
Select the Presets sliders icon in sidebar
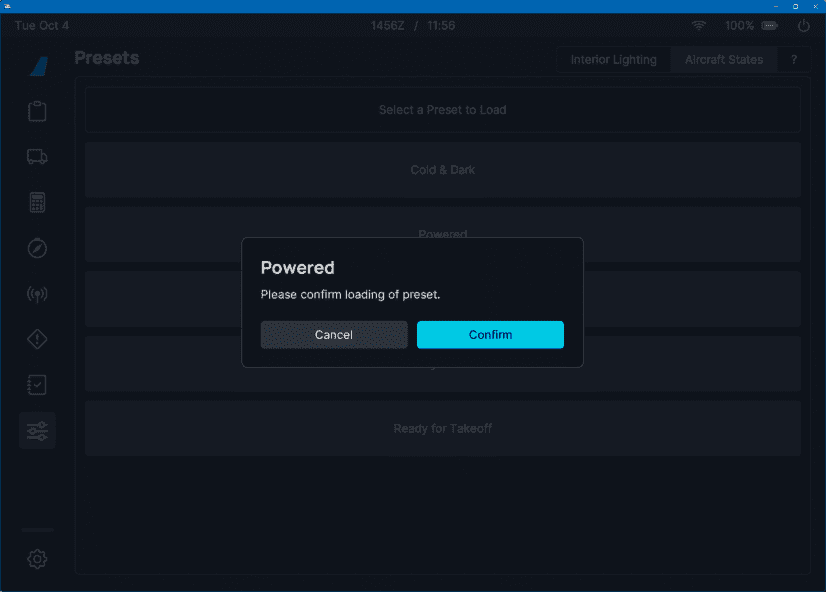point(37,431)
